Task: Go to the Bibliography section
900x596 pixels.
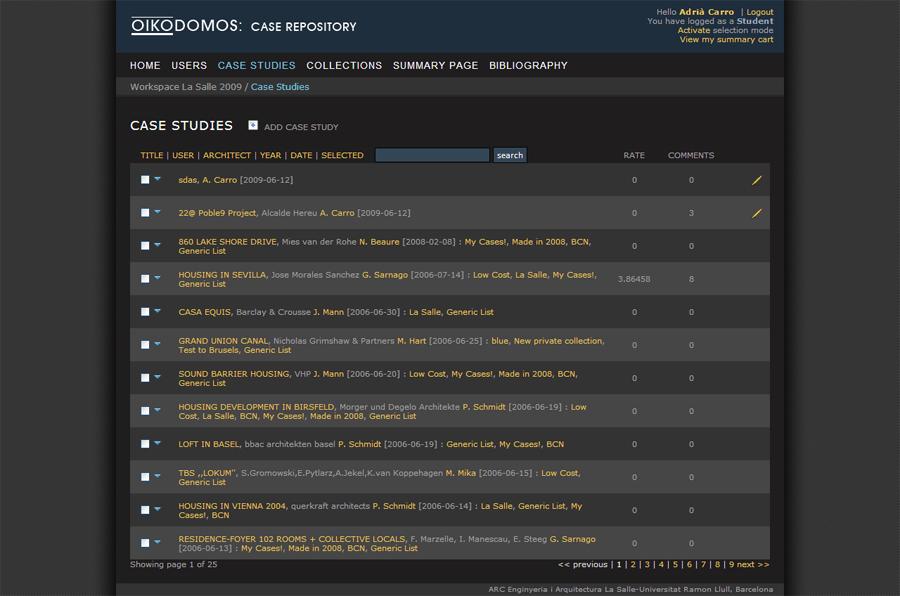Action: [528, 66]
